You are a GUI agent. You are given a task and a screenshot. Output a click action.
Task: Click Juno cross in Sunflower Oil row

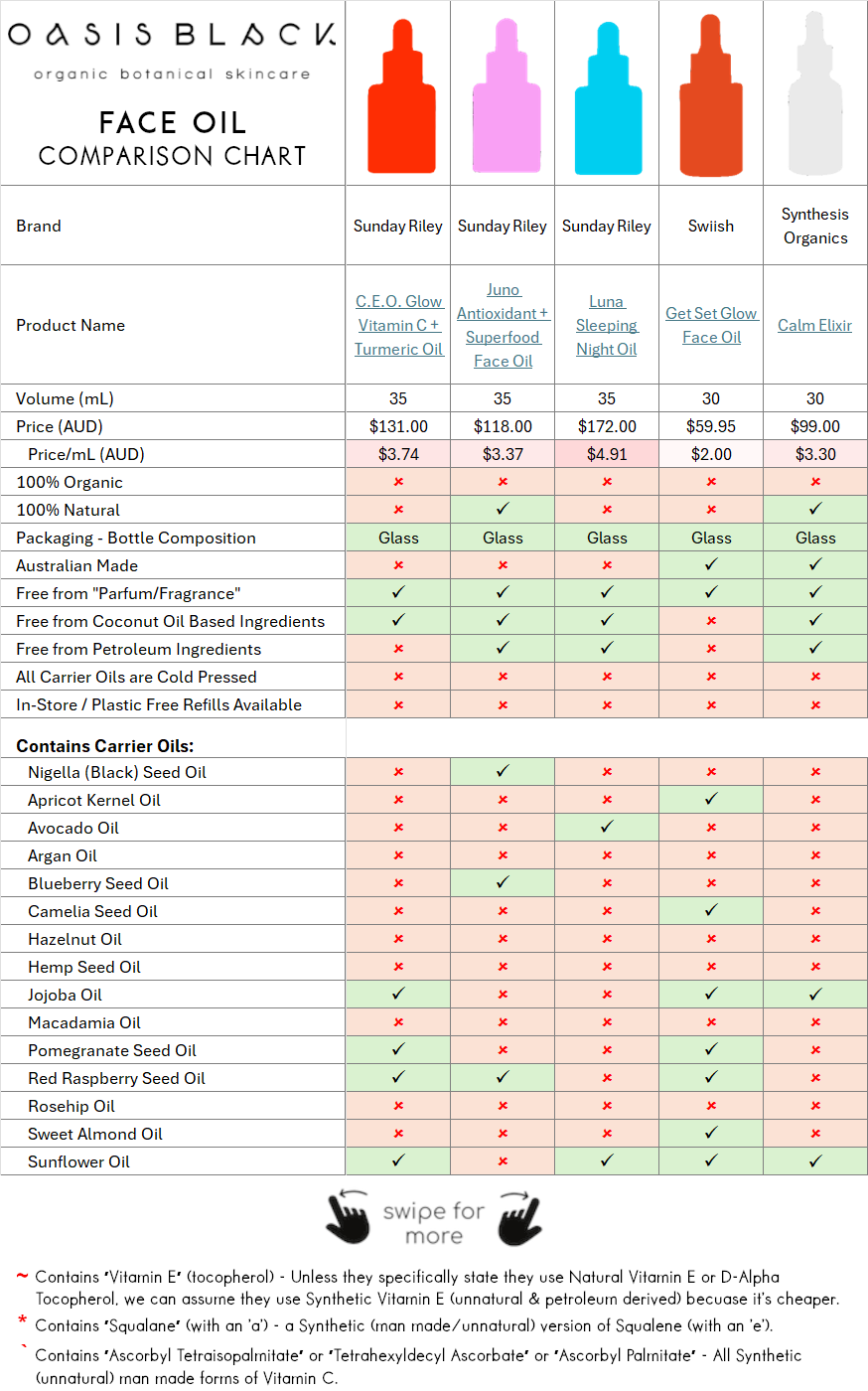click(503, 1161)
